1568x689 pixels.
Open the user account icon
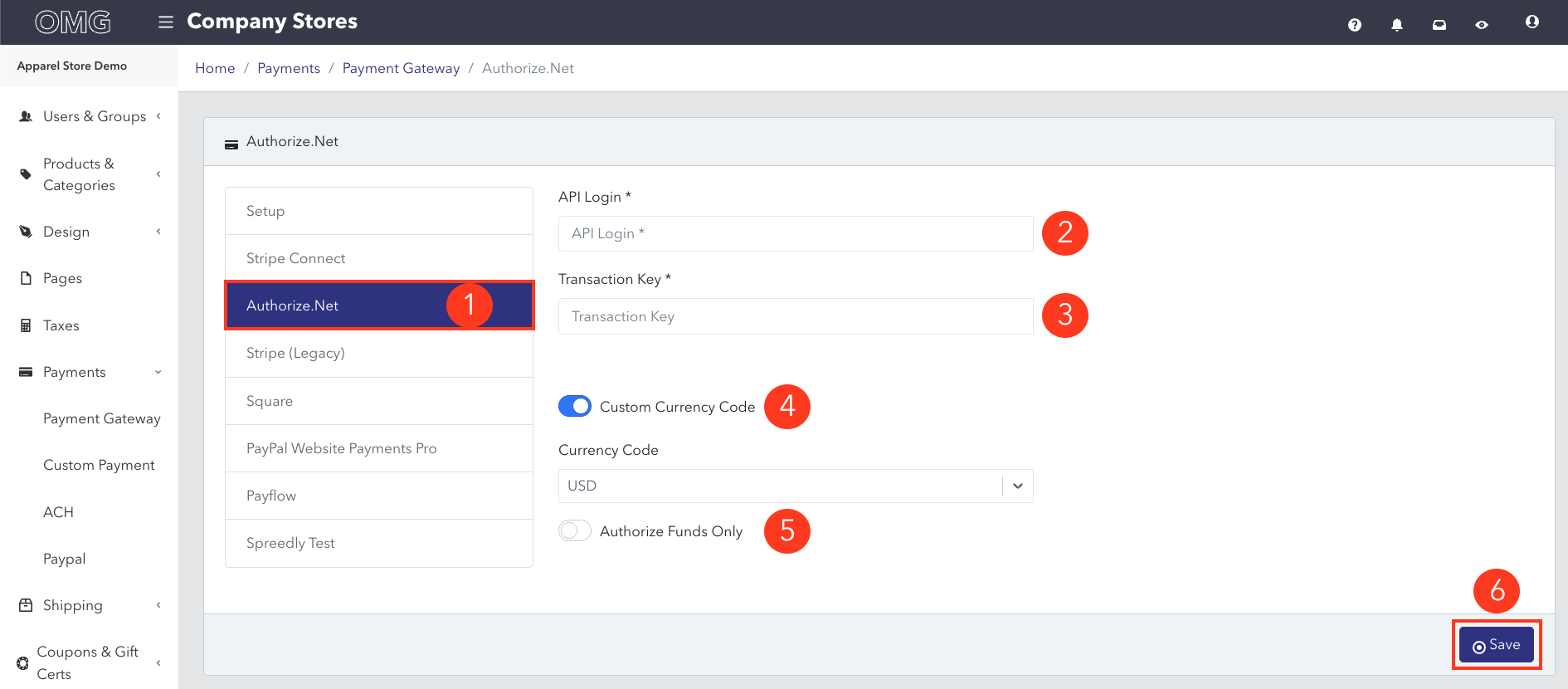point(1532,22)
